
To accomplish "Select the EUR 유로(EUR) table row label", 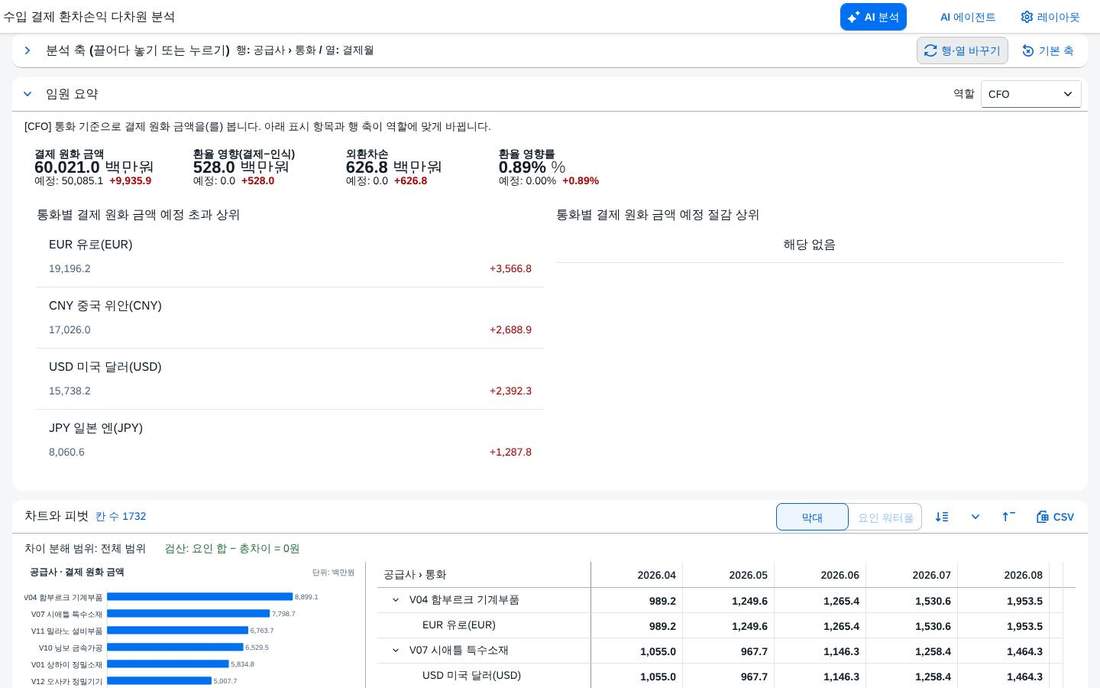I will point(459,625).
